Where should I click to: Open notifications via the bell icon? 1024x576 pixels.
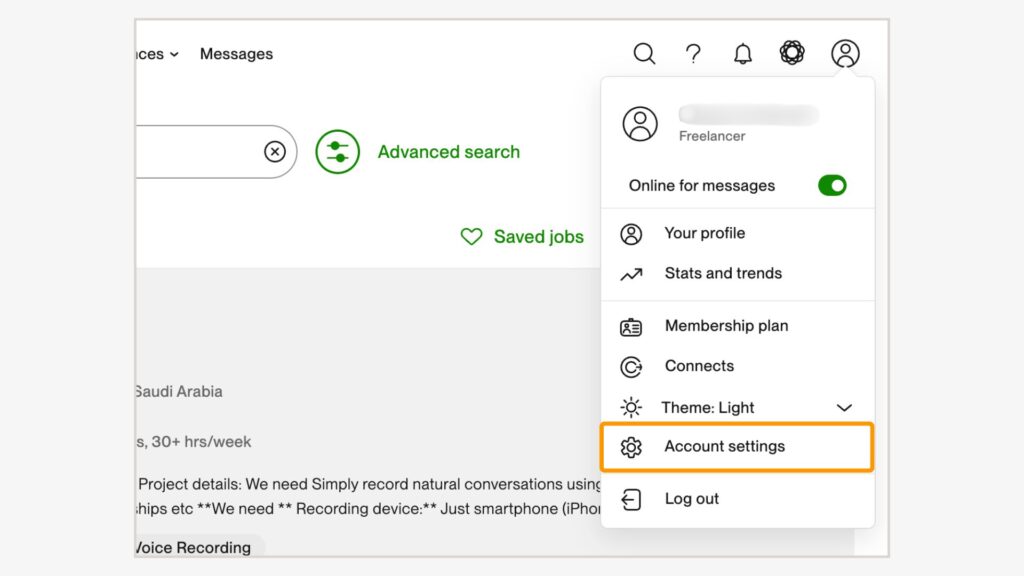pyautogui.click(x=742, y=54)
